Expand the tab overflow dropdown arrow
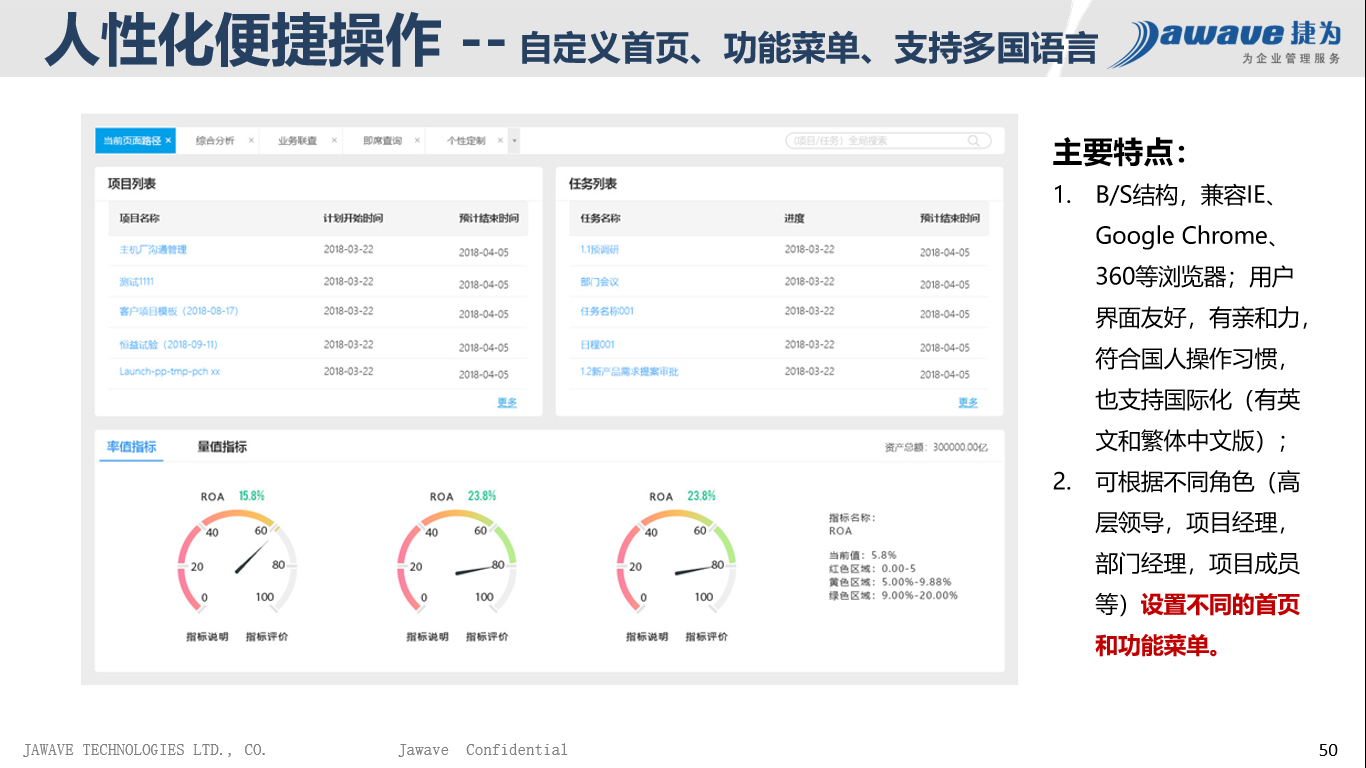 point(514,141)
